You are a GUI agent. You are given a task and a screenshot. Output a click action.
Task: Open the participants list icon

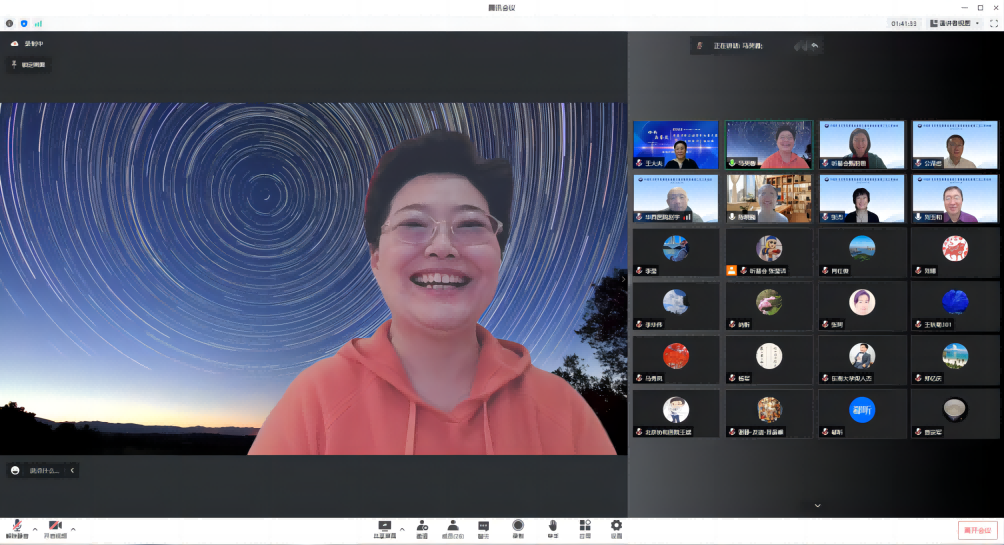[453, 527]
